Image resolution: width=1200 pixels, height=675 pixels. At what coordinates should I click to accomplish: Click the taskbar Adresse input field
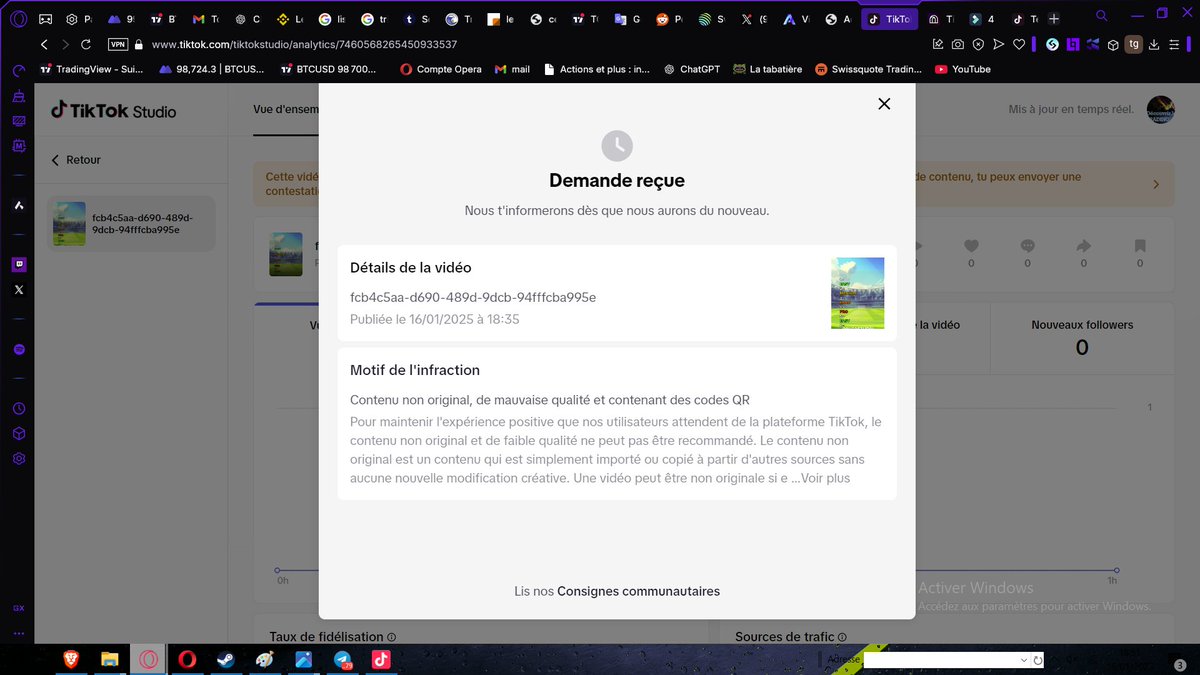coord(941,660)
